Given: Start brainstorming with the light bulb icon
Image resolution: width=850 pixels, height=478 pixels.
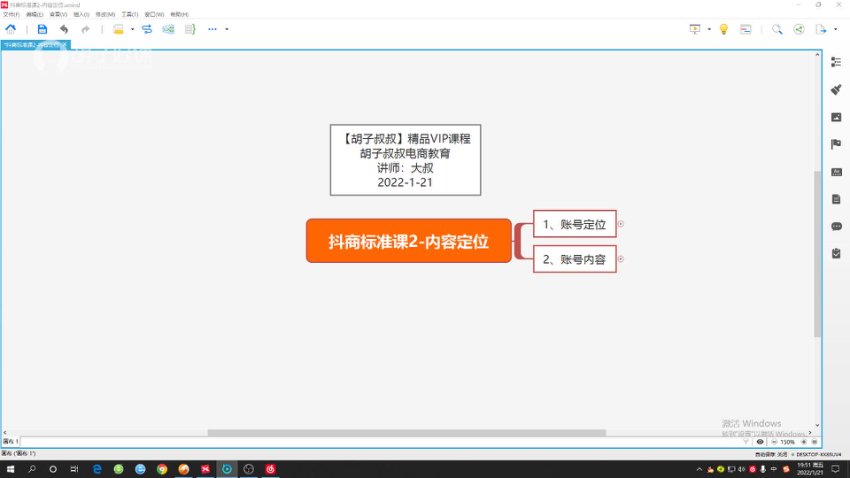Looking at the screenshot, I should point(724,29).
